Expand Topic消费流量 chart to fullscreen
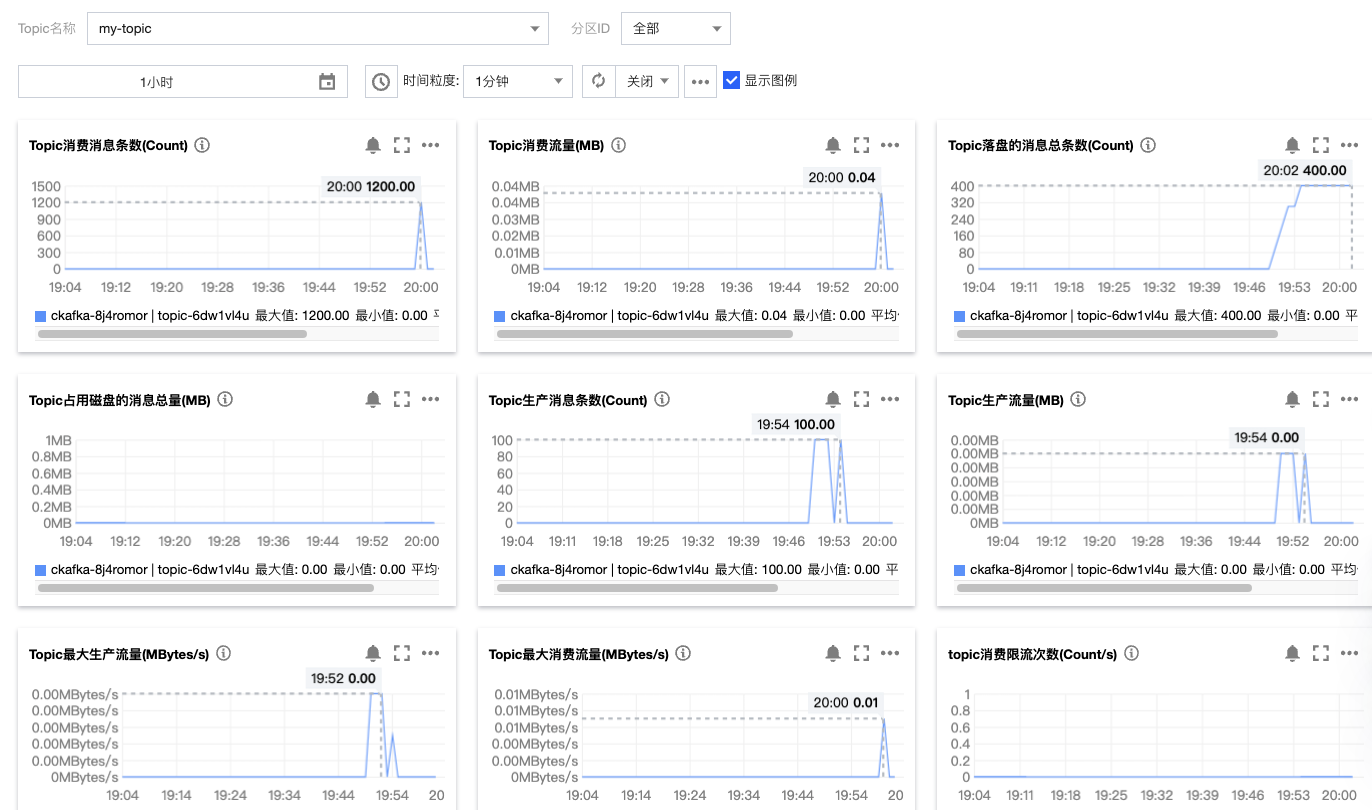Screen dimensions: 1372x810 862,145
